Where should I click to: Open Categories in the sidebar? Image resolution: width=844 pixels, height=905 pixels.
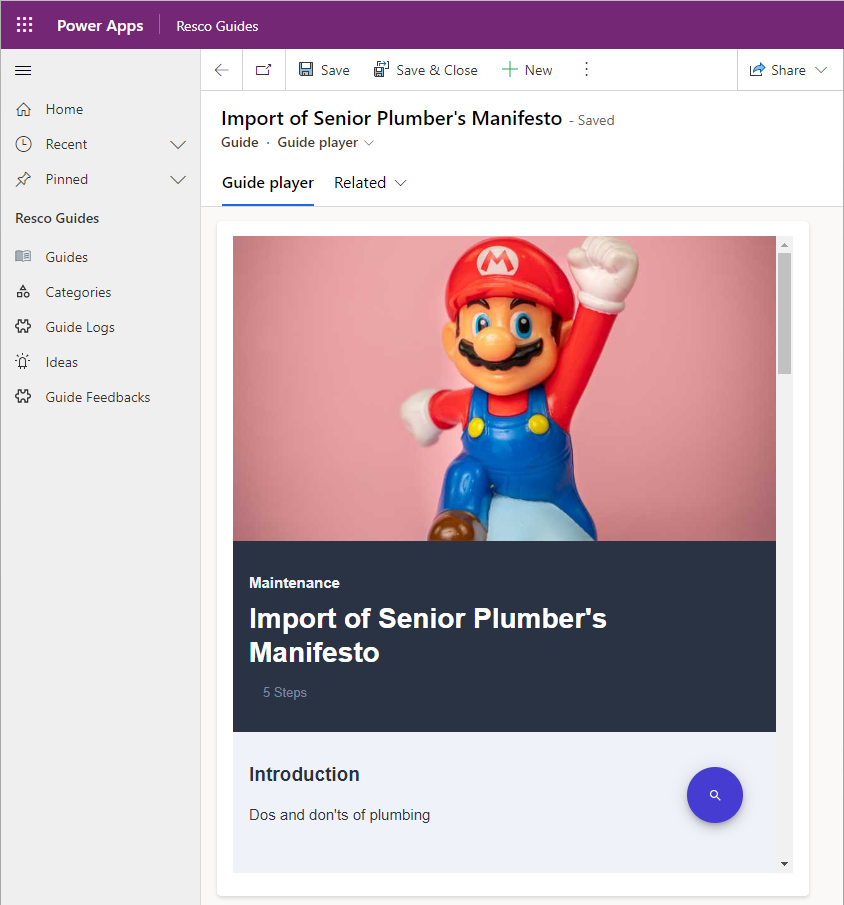click(78, 292)
